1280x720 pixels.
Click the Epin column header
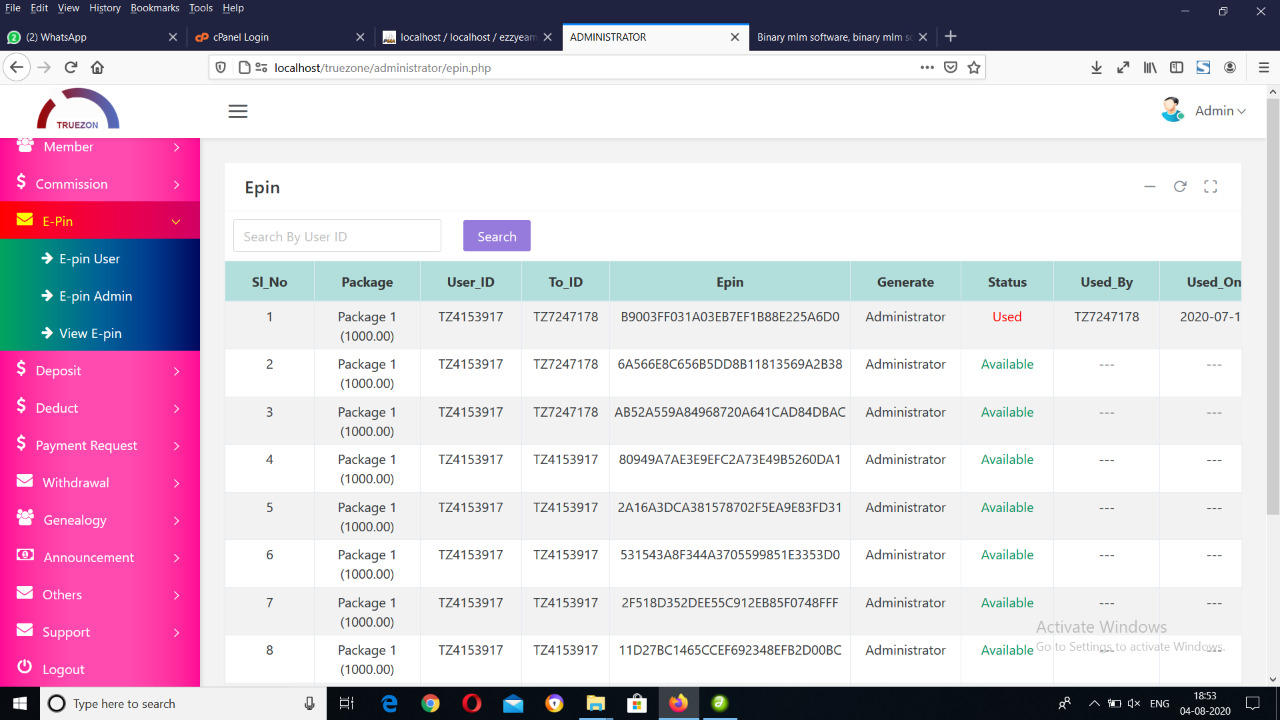[730, 282]
